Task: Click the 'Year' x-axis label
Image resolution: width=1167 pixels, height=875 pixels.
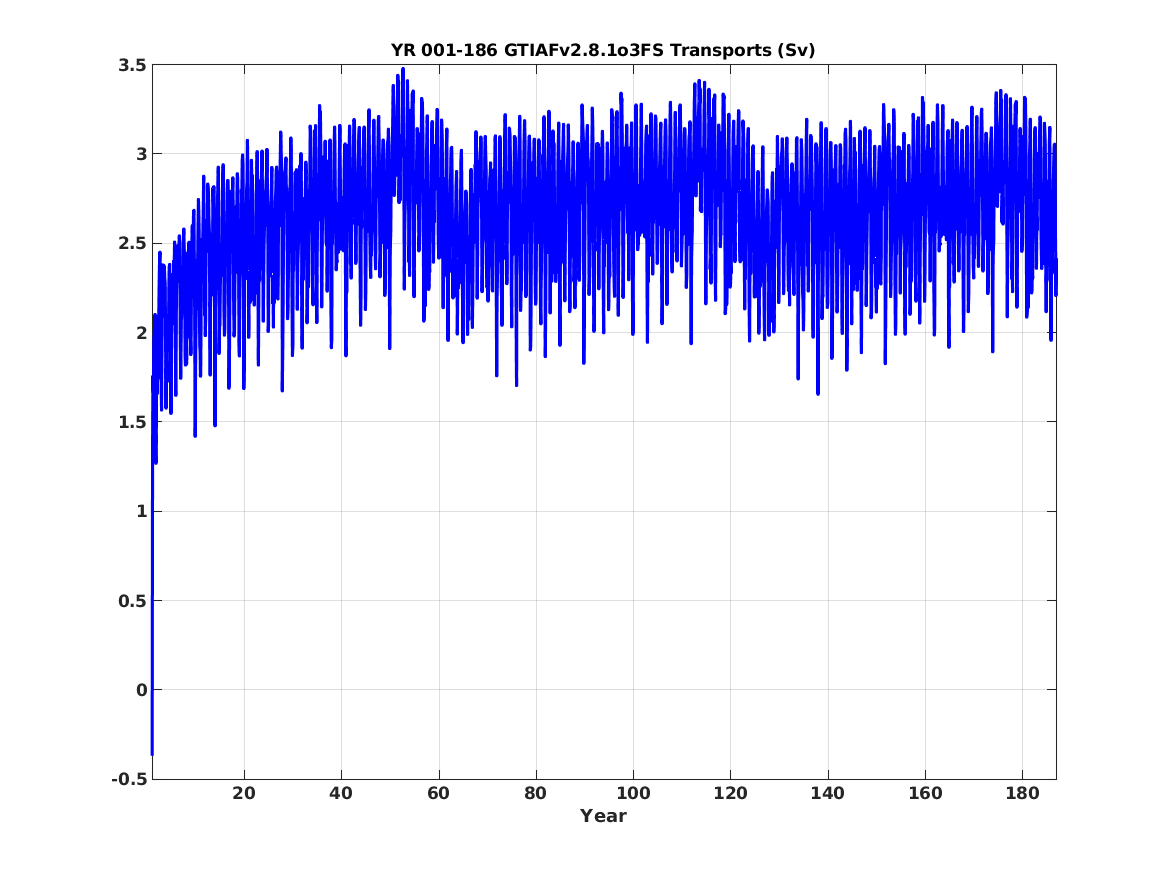Action: pos(603,816)
